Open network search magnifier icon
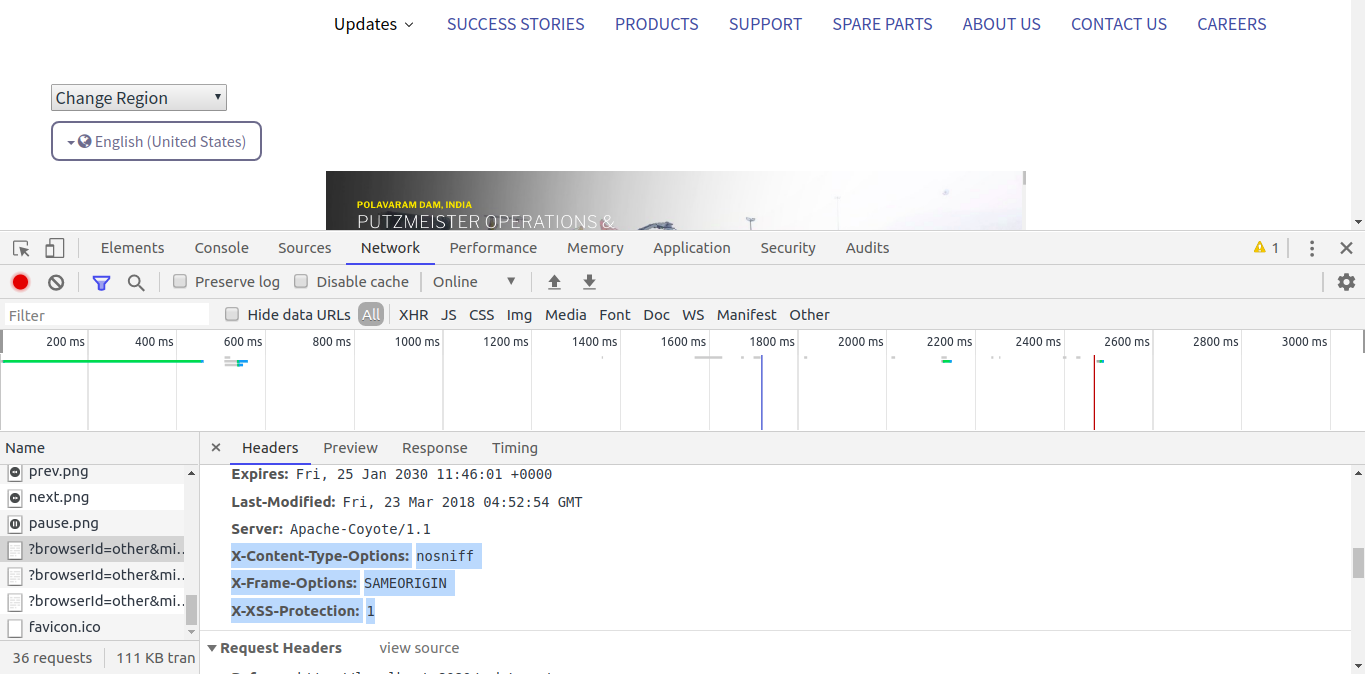 click(x=136, y=282)
